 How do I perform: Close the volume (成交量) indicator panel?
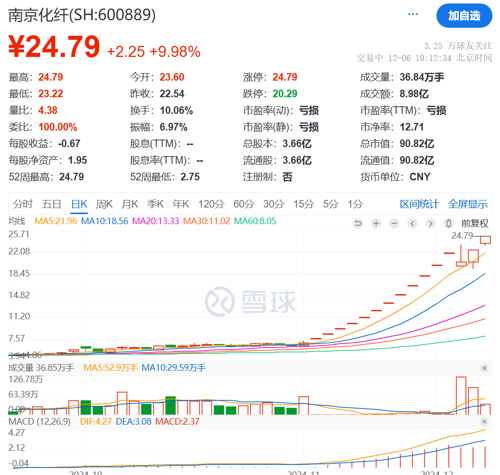point(484,368)
